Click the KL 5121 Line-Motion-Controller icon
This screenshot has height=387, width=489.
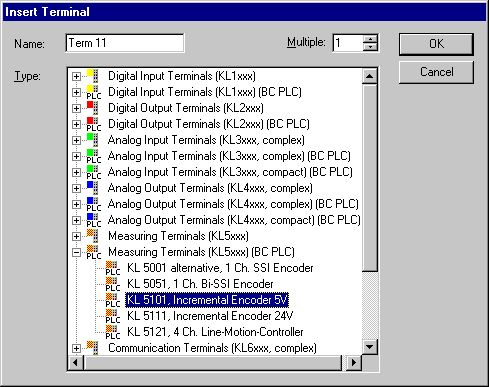click(x=113, y=332)
